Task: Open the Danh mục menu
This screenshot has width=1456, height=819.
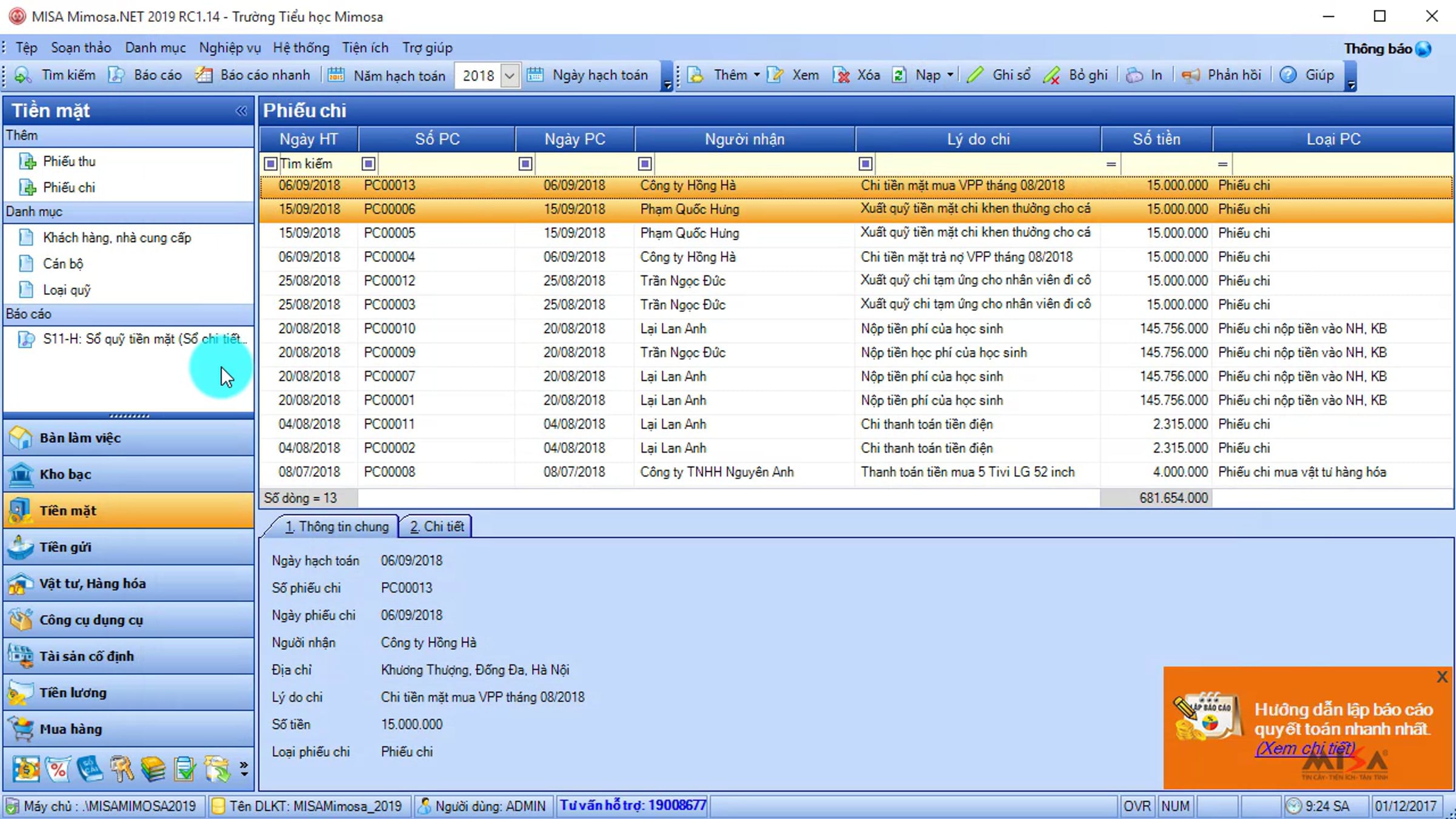Action: coord(155,48)
